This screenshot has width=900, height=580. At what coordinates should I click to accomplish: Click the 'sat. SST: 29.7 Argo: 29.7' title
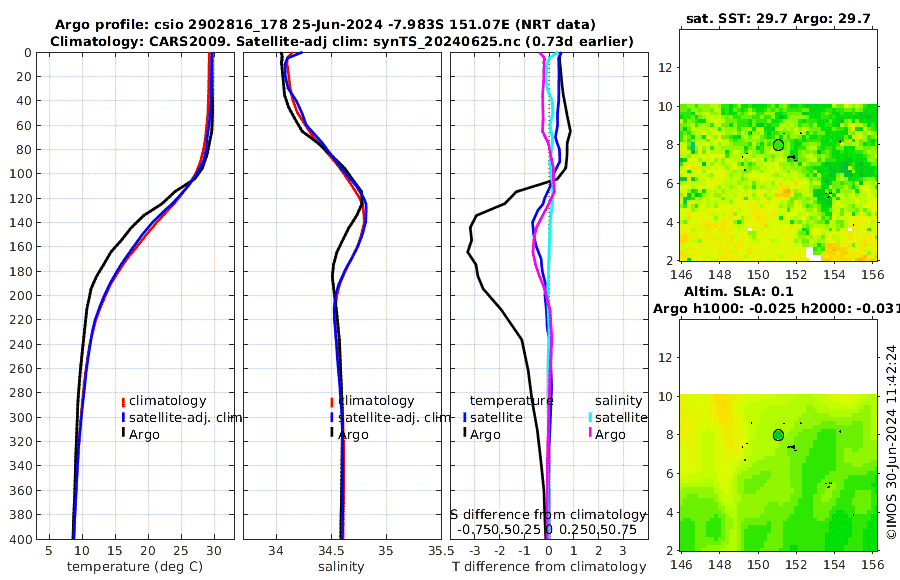[x=778, y=19]
